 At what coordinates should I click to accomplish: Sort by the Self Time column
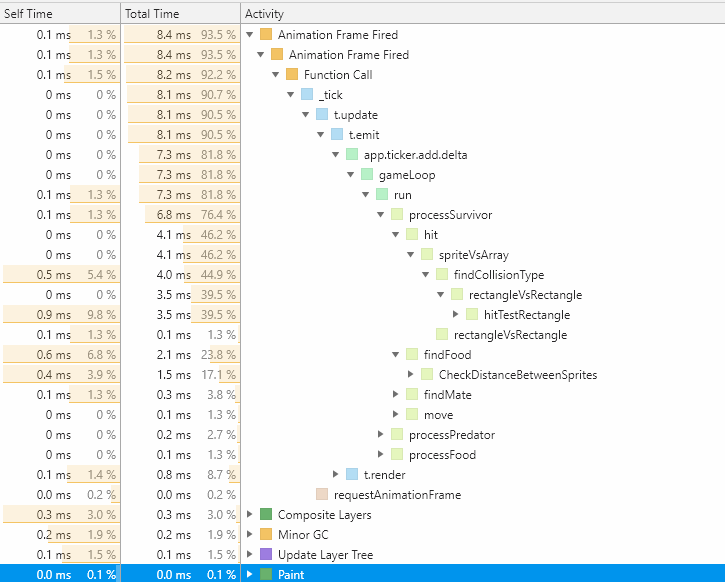click(x=29, y=14)
